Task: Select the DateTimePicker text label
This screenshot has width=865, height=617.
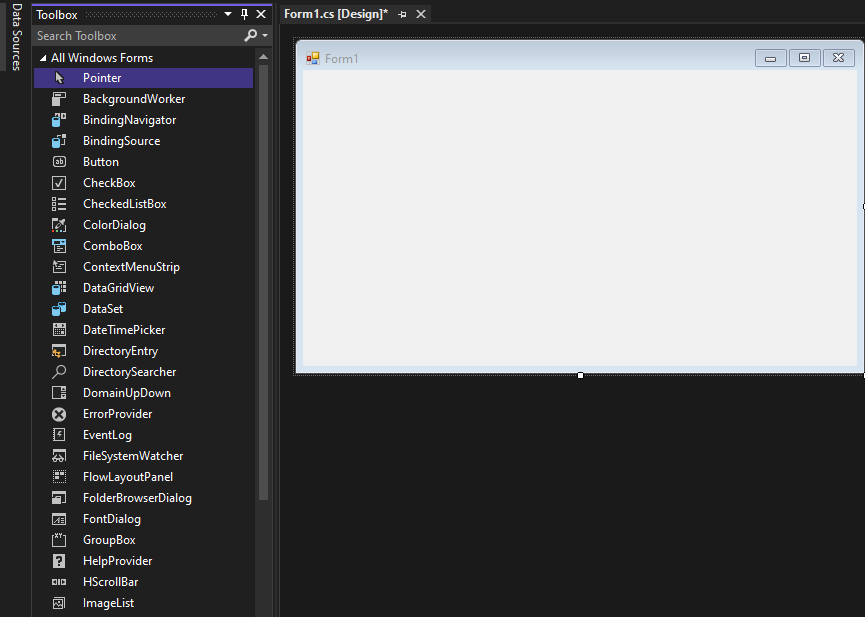Action: pos(124,329)
